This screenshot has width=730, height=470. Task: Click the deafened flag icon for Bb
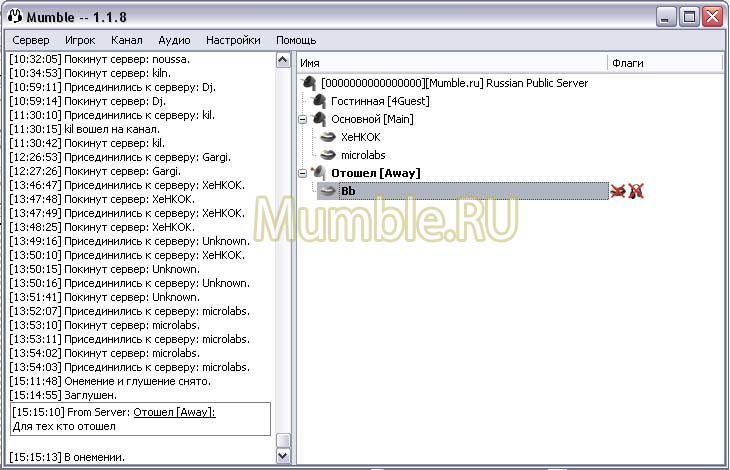click(x=636, y=191)
